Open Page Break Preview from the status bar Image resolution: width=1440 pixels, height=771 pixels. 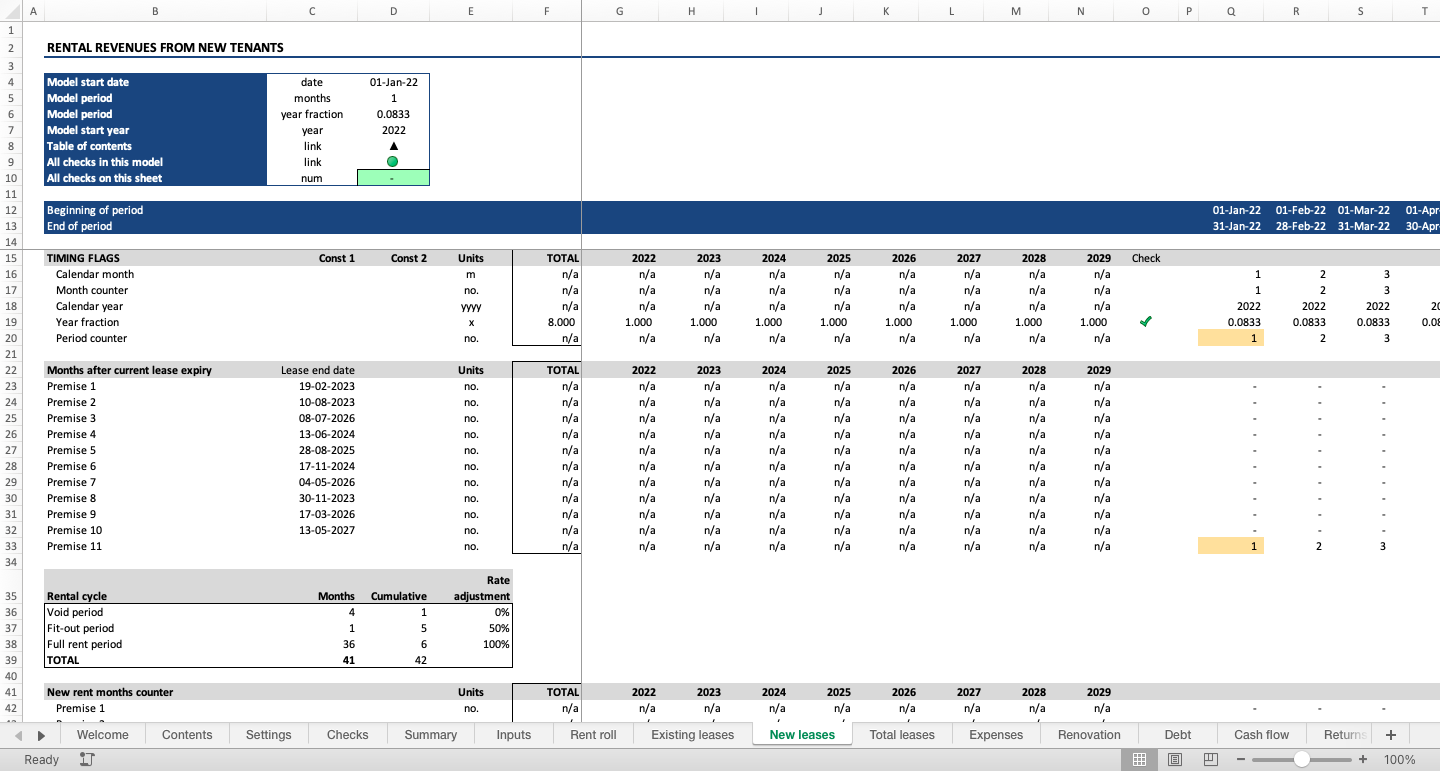pos(1210,760)
